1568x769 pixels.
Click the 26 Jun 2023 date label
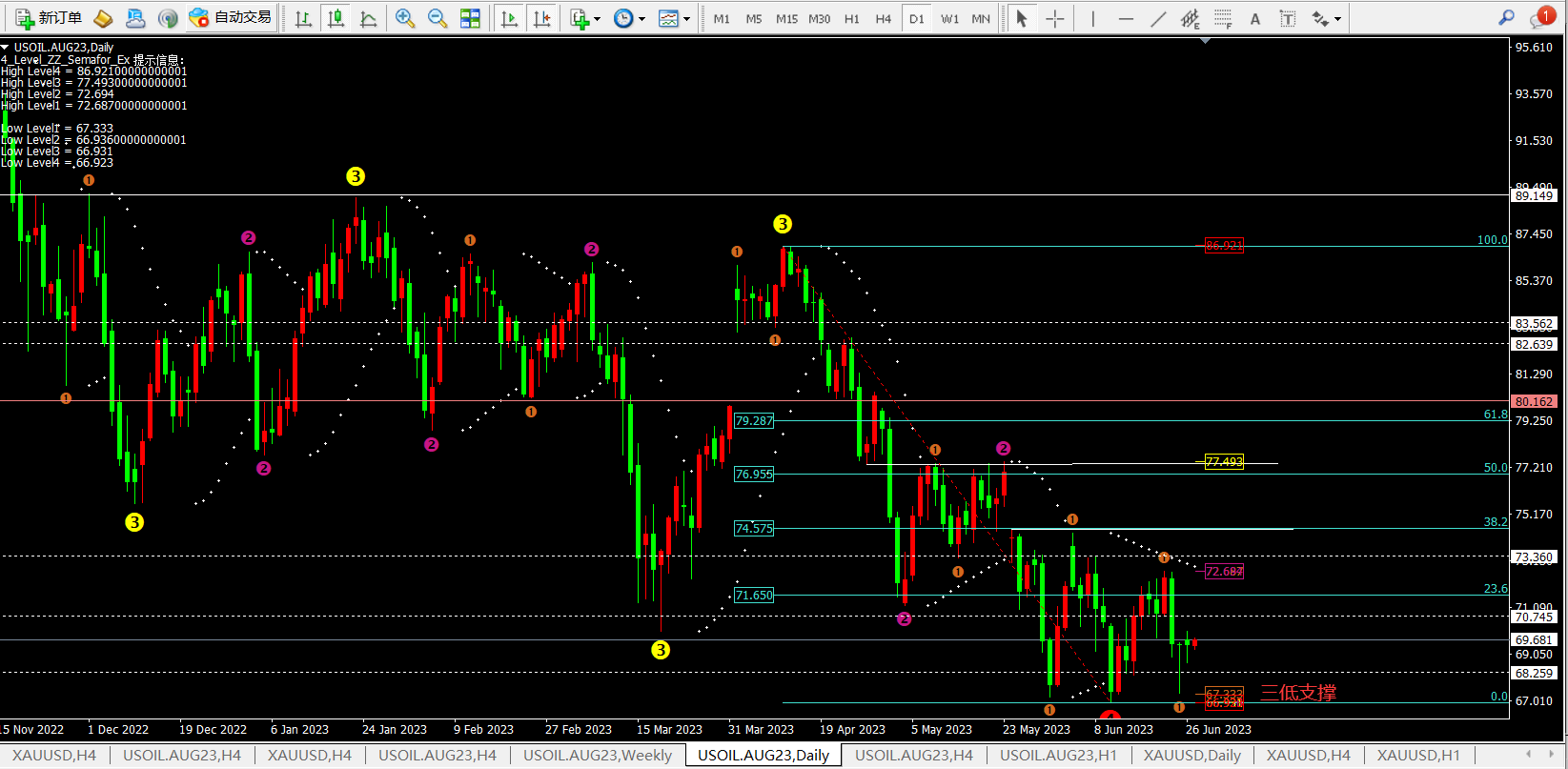(1218, 729)
